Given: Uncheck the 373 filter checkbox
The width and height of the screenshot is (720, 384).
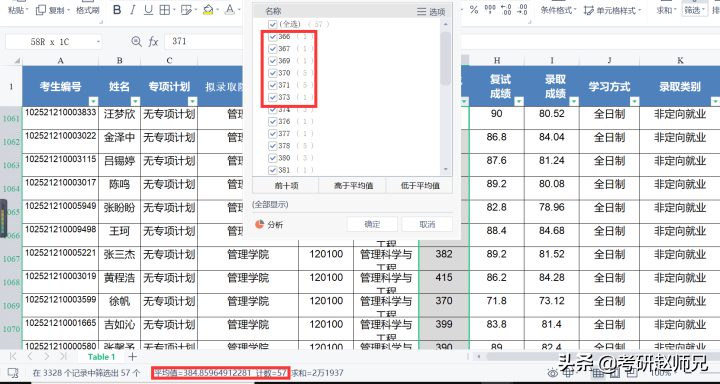Looking at the screenshot, I should tap(273, 97).
